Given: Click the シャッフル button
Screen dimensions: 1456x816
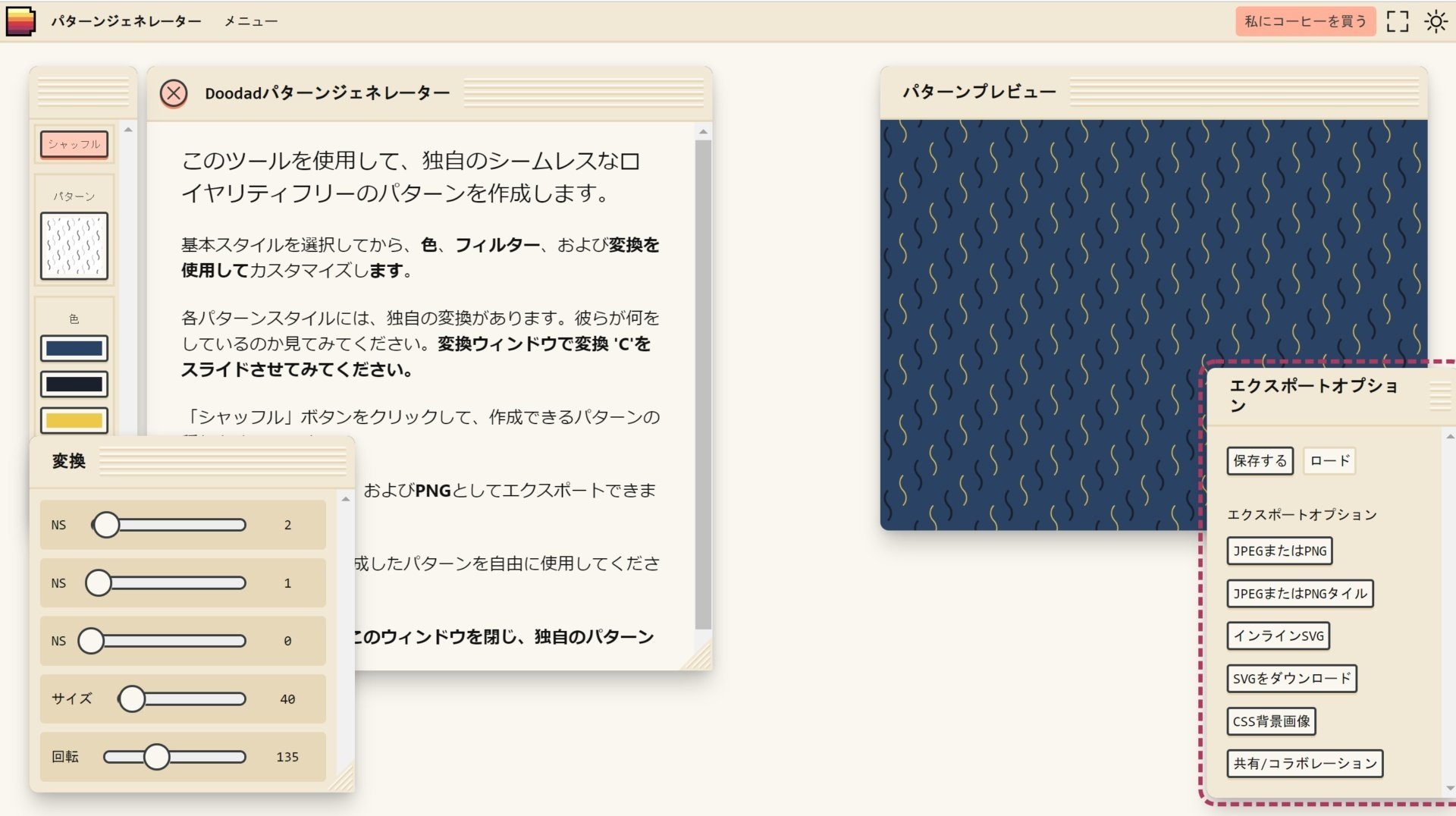Looking at the screenshot, I should [74, 143].
